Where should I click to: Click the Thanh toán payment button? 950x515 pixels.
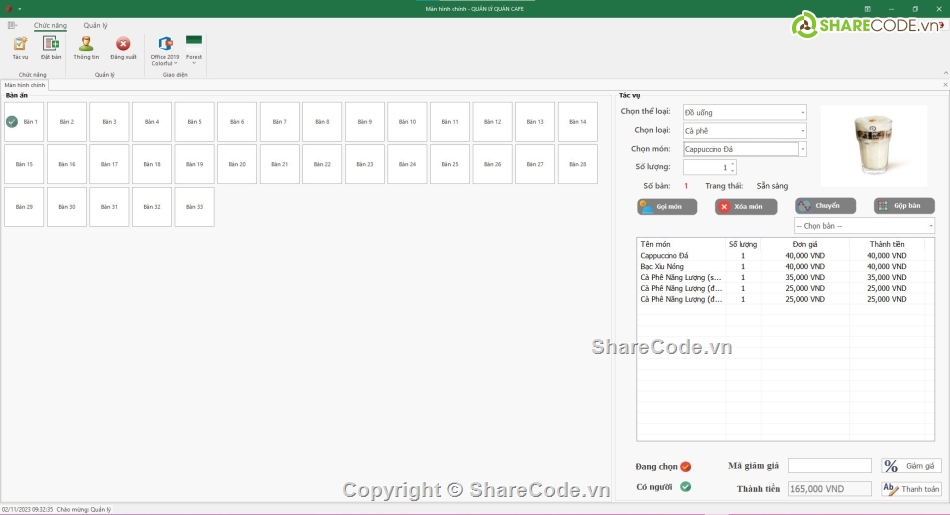(x=911, y=489)
